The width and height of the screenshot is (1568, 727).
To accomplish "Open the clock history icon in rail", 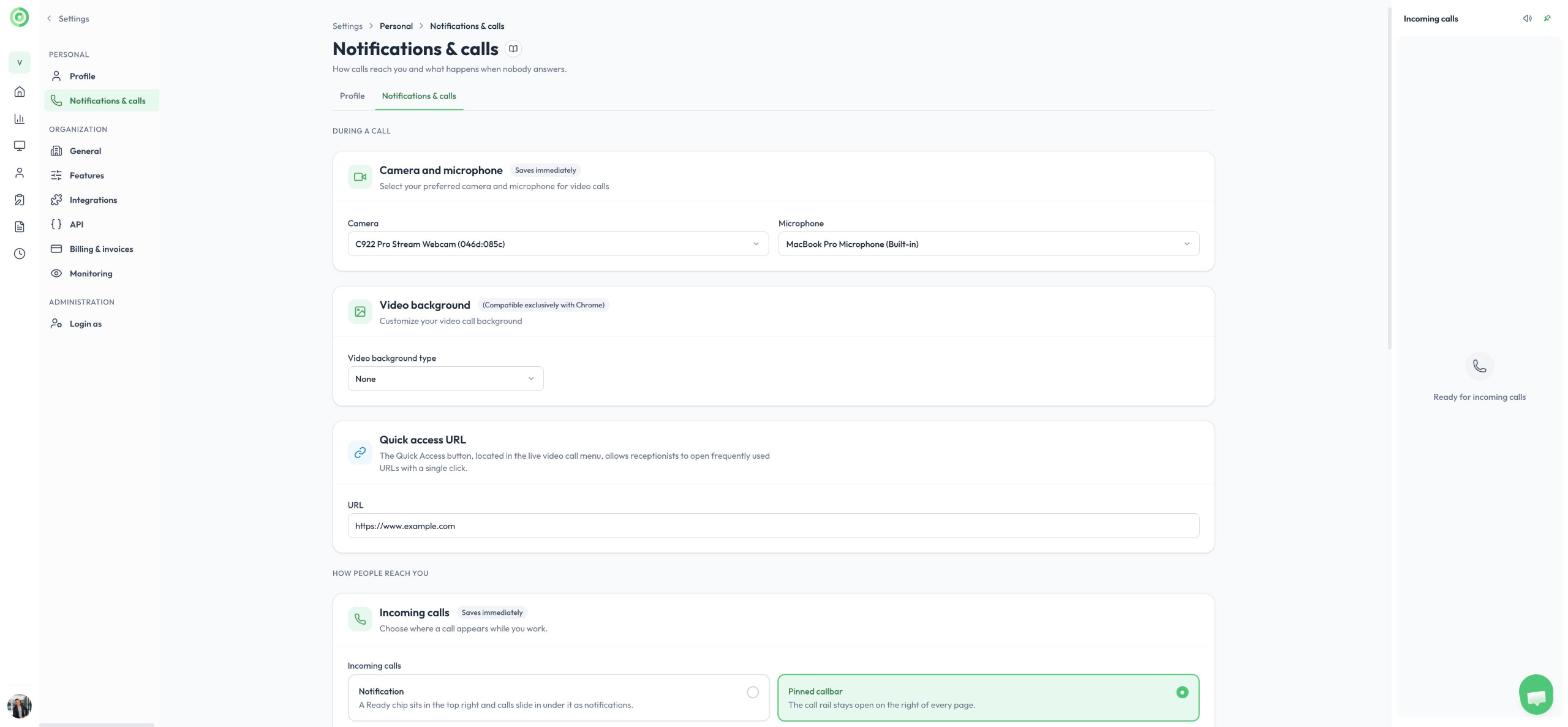I will tap(19, 254).
